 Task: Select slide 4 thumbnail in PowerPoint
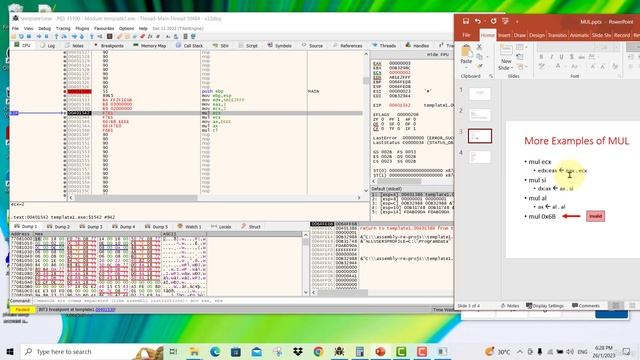480,157
